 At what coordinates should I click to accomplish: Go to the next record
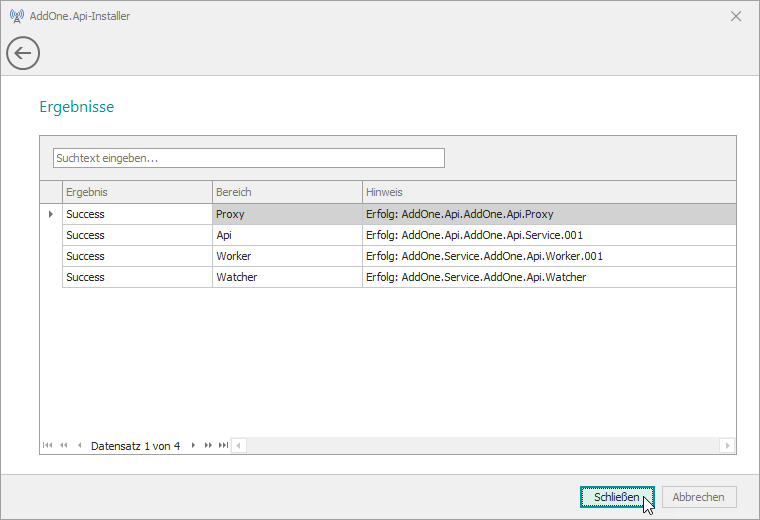(193, 445)
